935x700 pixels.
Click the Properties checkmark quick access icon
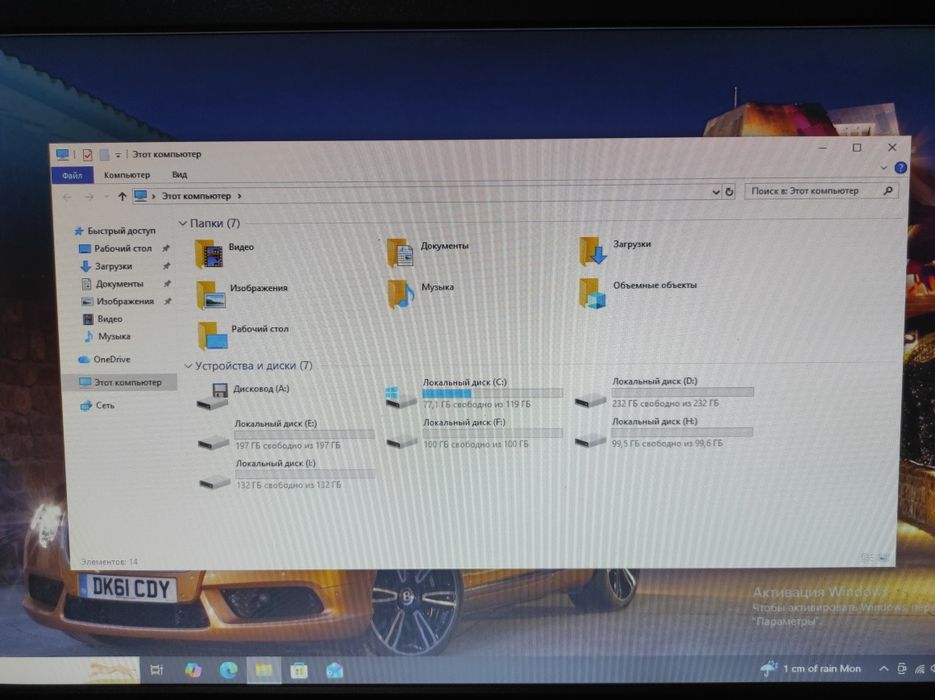[x=88, y=155]
